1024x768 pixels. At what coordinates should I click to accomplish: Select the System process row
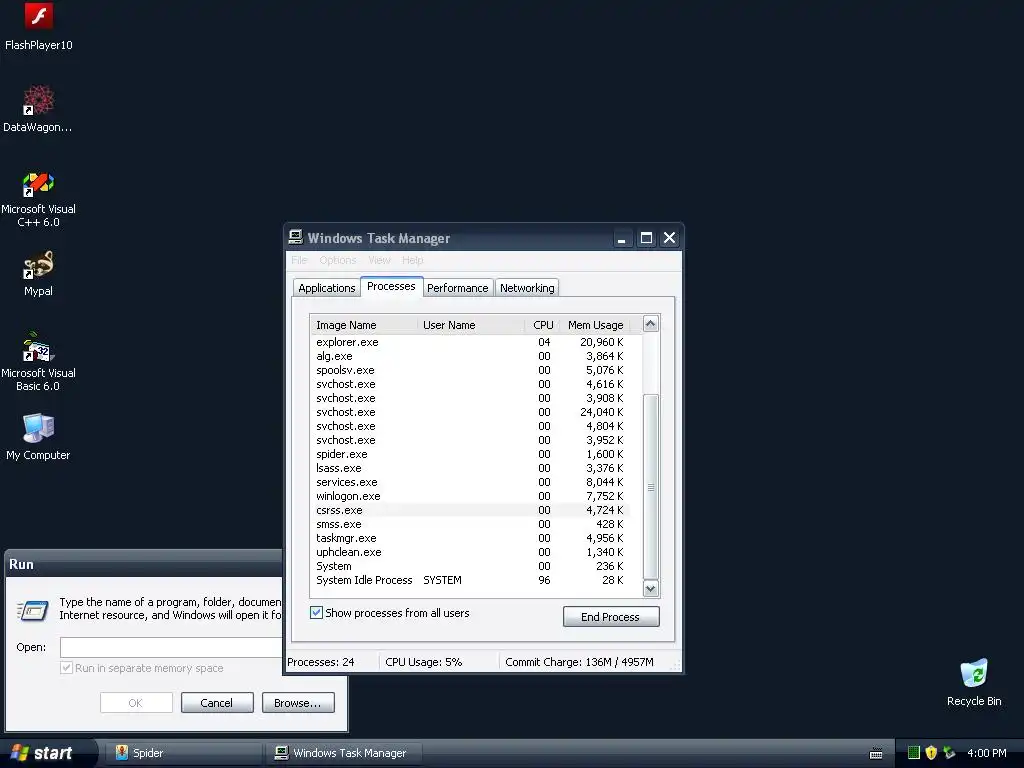pos(470,566)
